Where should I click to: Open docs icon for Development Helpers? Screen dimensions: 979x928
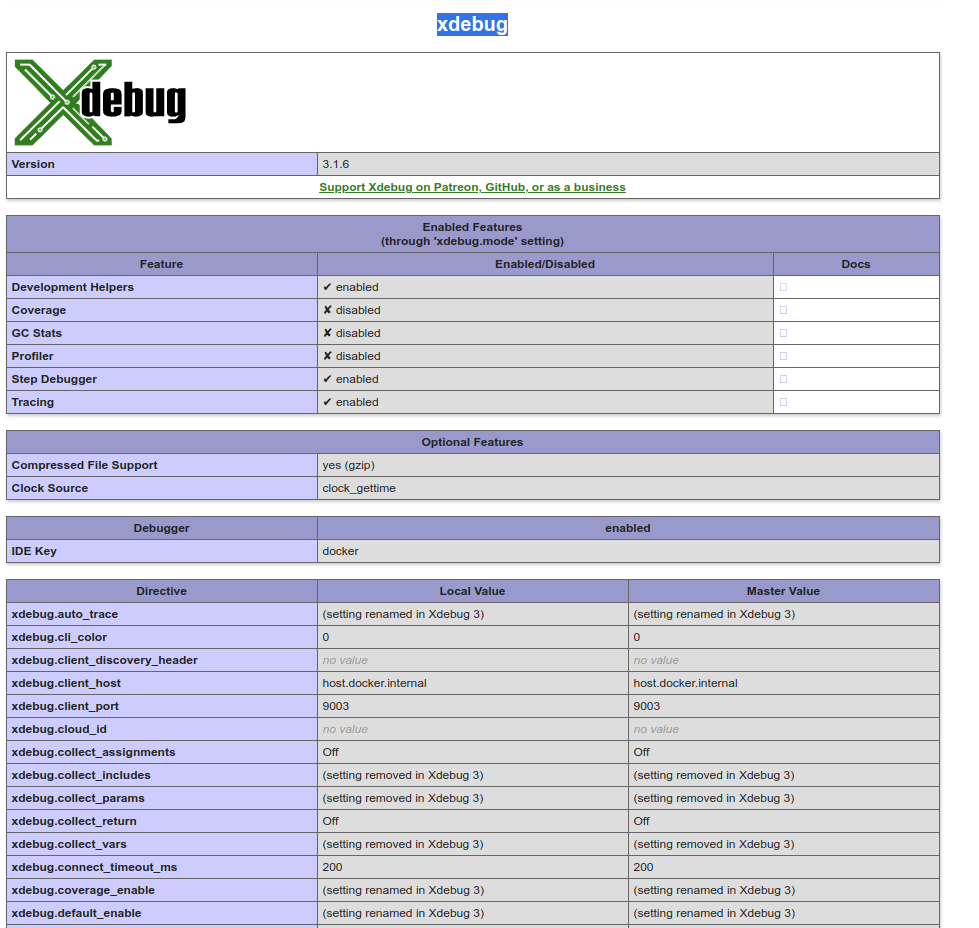[x=783, y=287]
